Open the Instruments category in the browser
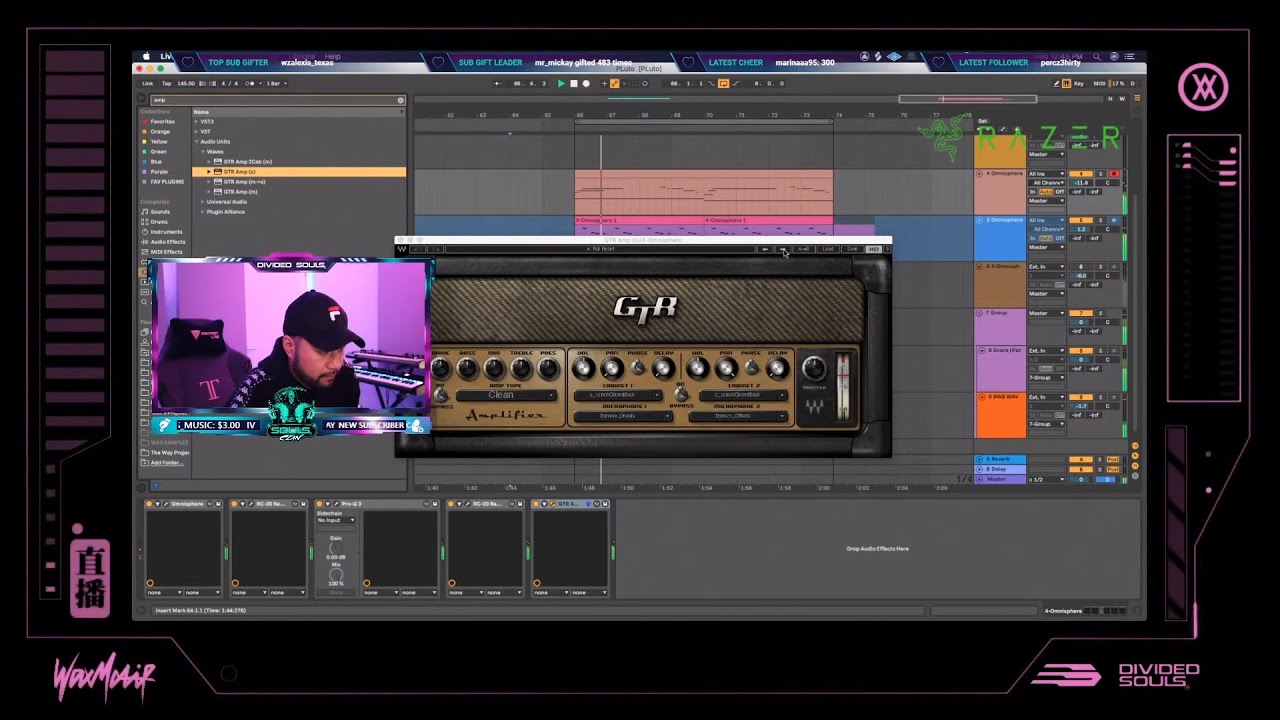 click(166, 231)
